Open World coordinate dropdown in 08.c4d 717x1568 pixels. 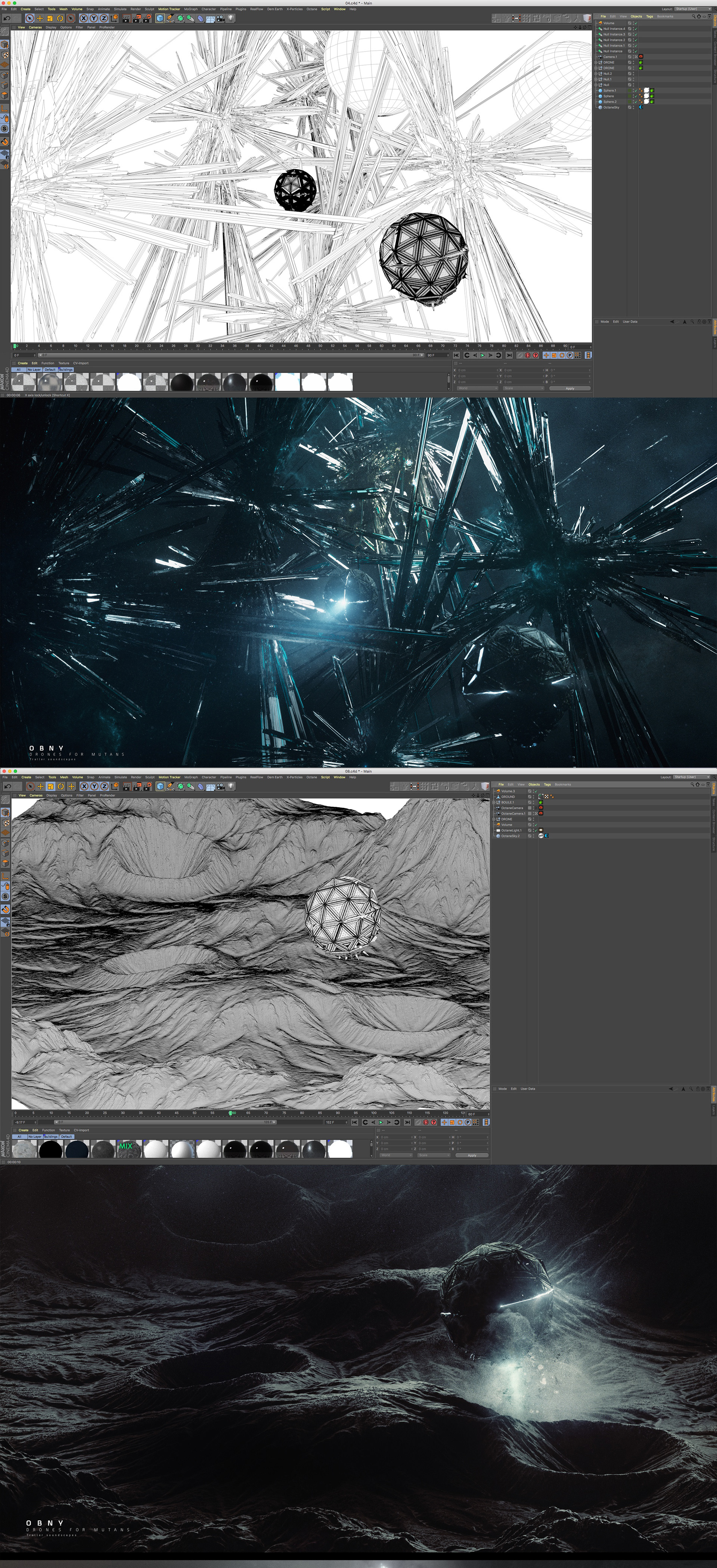pyautogui.click(x=396, y=1155)
